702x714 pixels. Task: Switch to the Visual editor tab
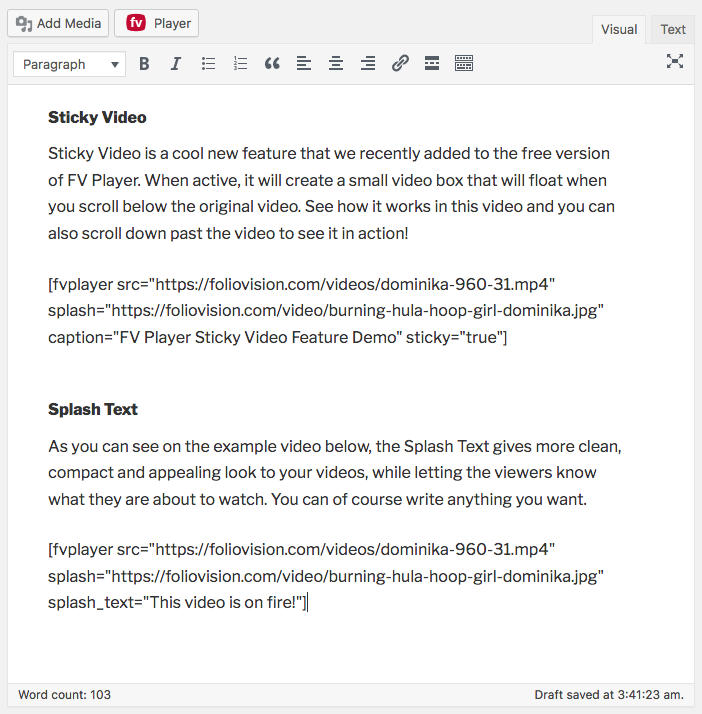pyautogui.click(x=619, y=30)
